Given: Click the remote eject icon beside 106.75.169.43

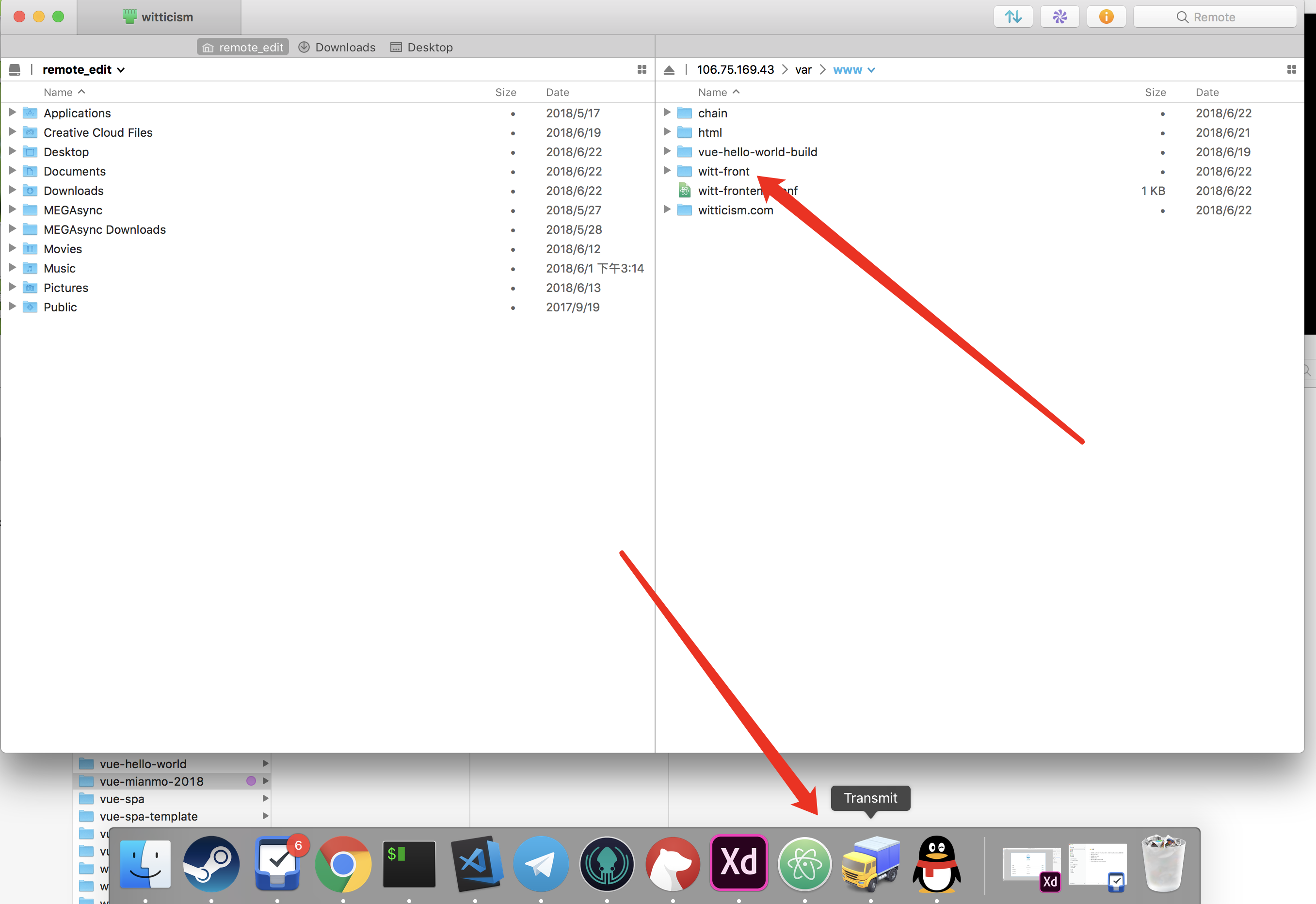Looking at the screenshot, I should coord(669,70).
